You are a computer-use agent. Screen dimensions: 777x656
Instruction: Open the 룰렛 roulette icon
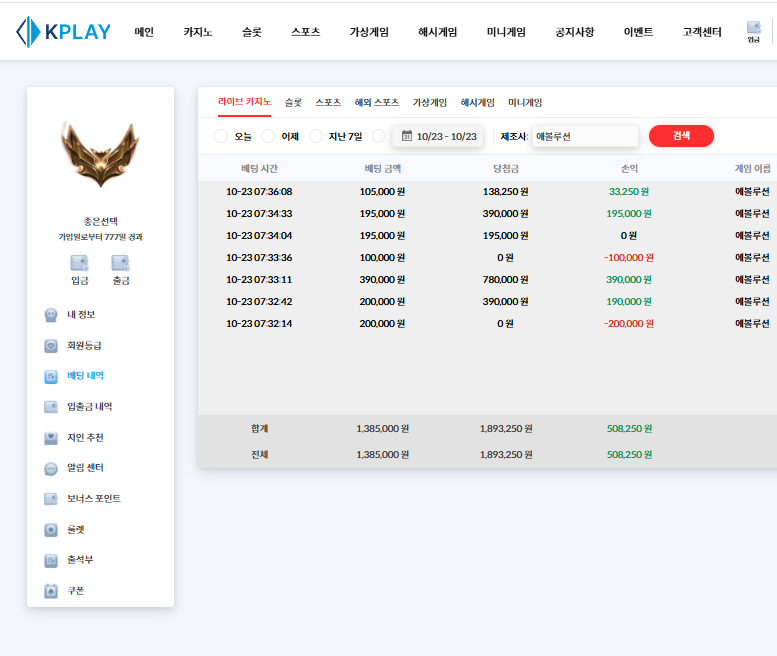(x=51, y=530)
